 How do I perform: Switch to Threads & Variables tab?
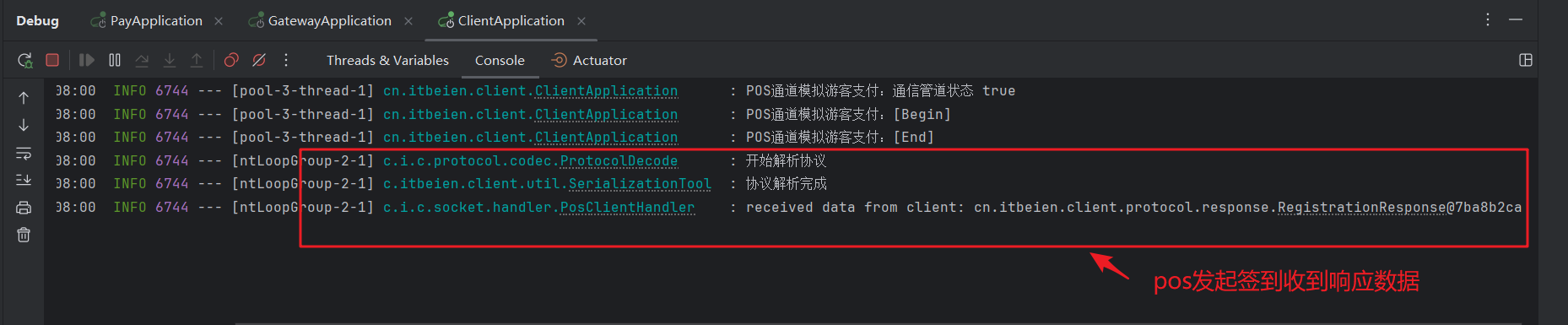387,60
